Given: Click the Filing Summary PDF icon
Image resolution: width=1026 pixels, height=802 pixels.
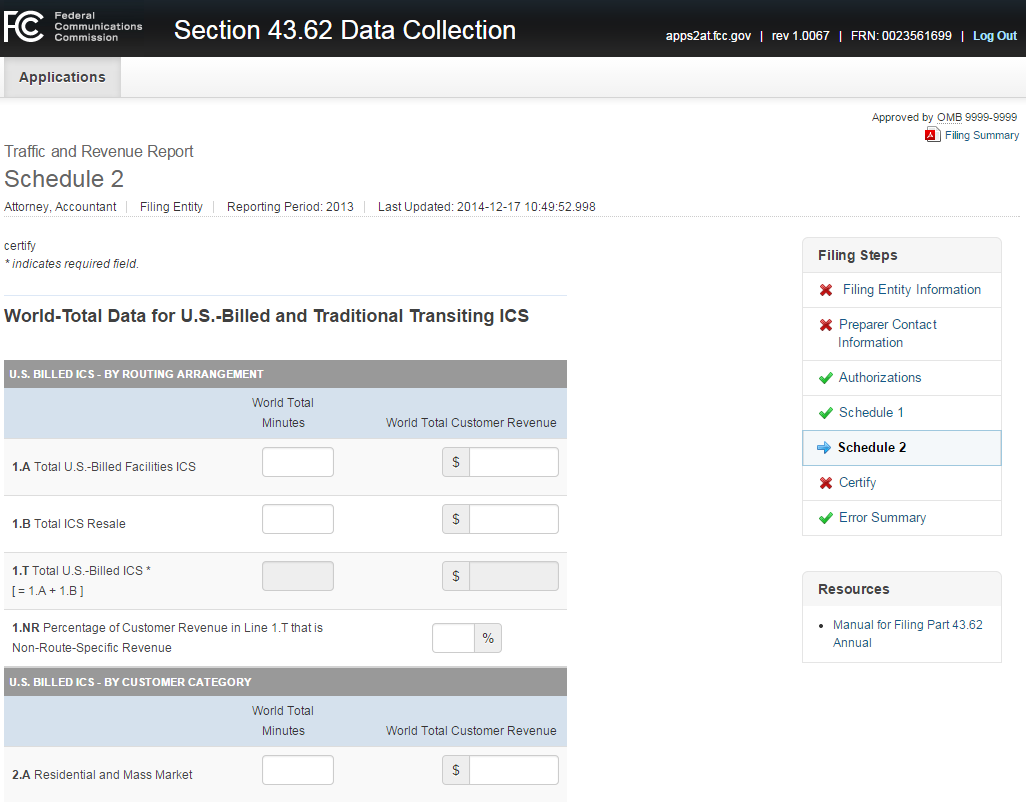Looking at the screenshot, I should pos(932,136).
